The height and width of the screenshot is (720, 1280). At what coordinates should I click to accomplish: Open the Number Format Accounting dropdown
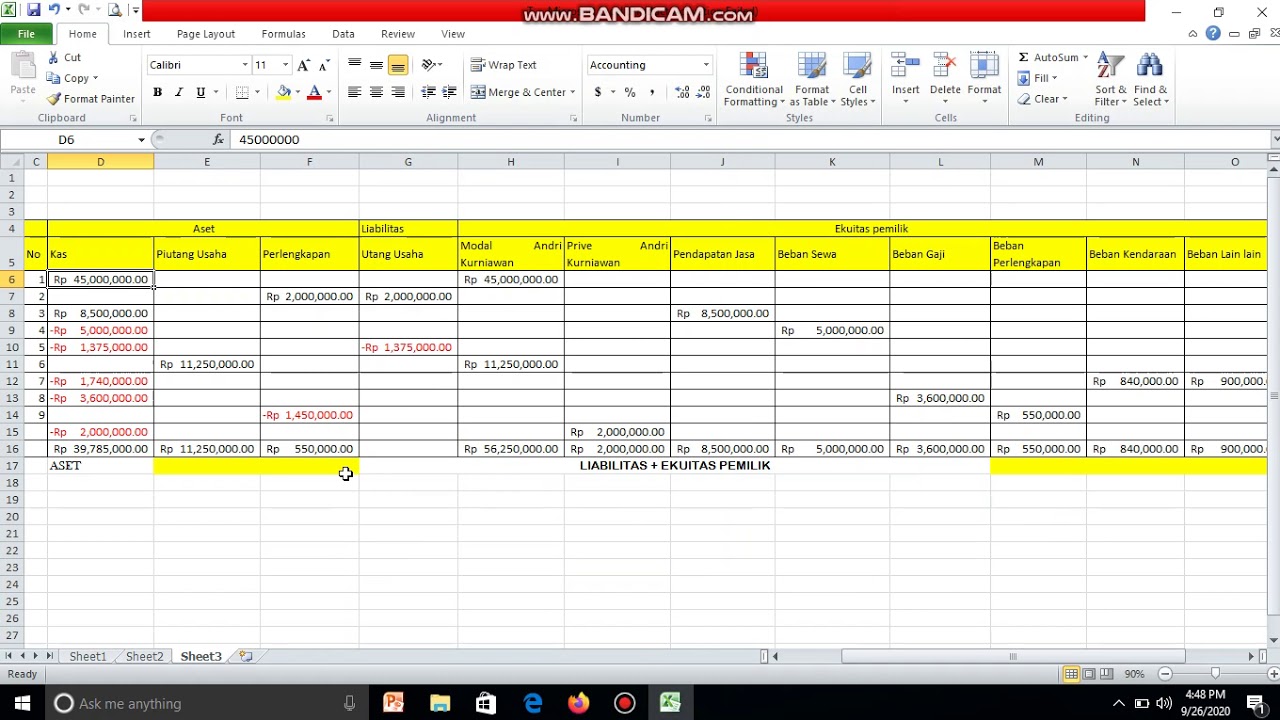pos(706,65)
